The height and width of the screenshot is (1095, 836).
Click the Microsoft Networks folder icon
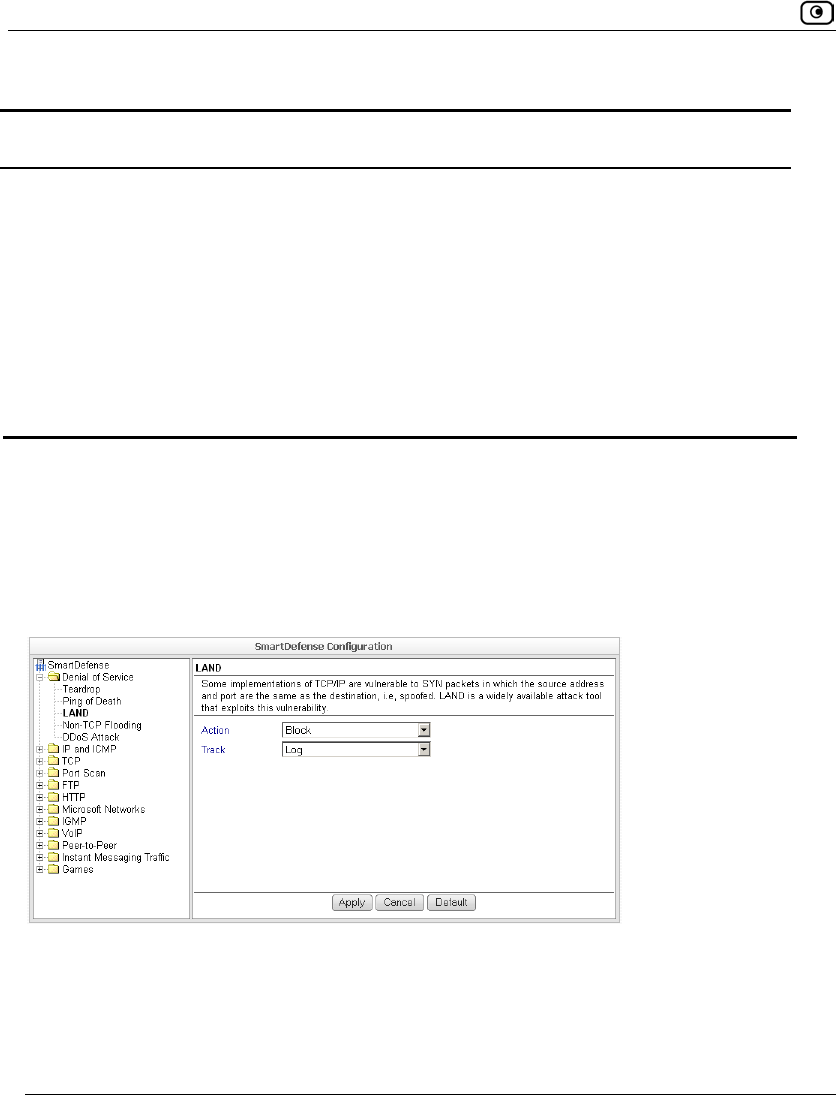click(54, 809)
